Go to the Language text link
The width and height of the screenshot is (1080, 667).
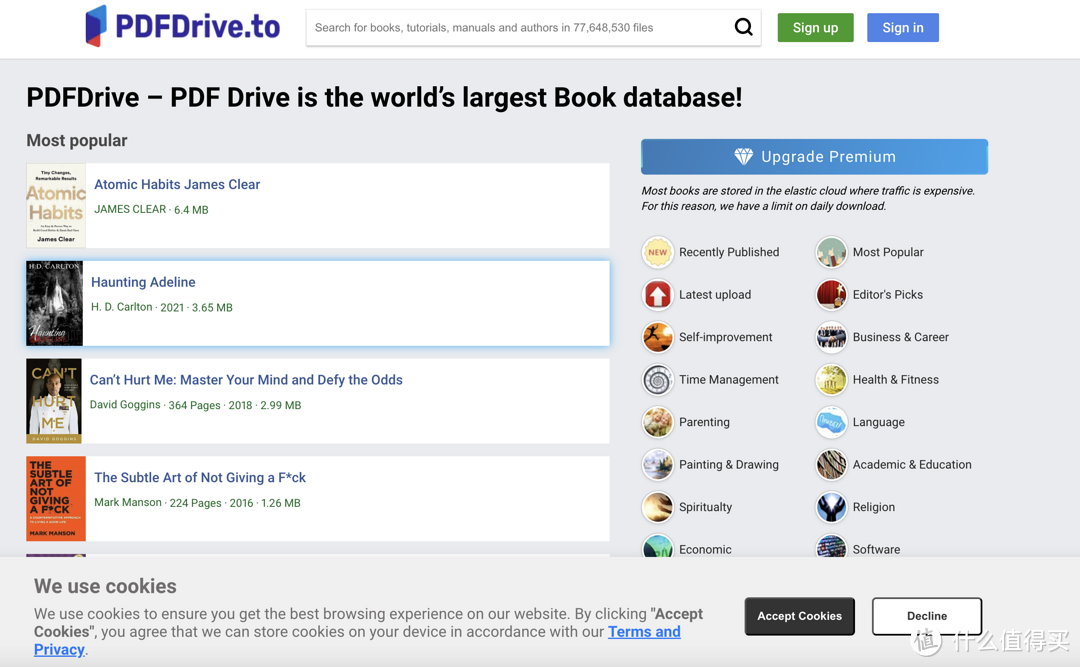878,422
